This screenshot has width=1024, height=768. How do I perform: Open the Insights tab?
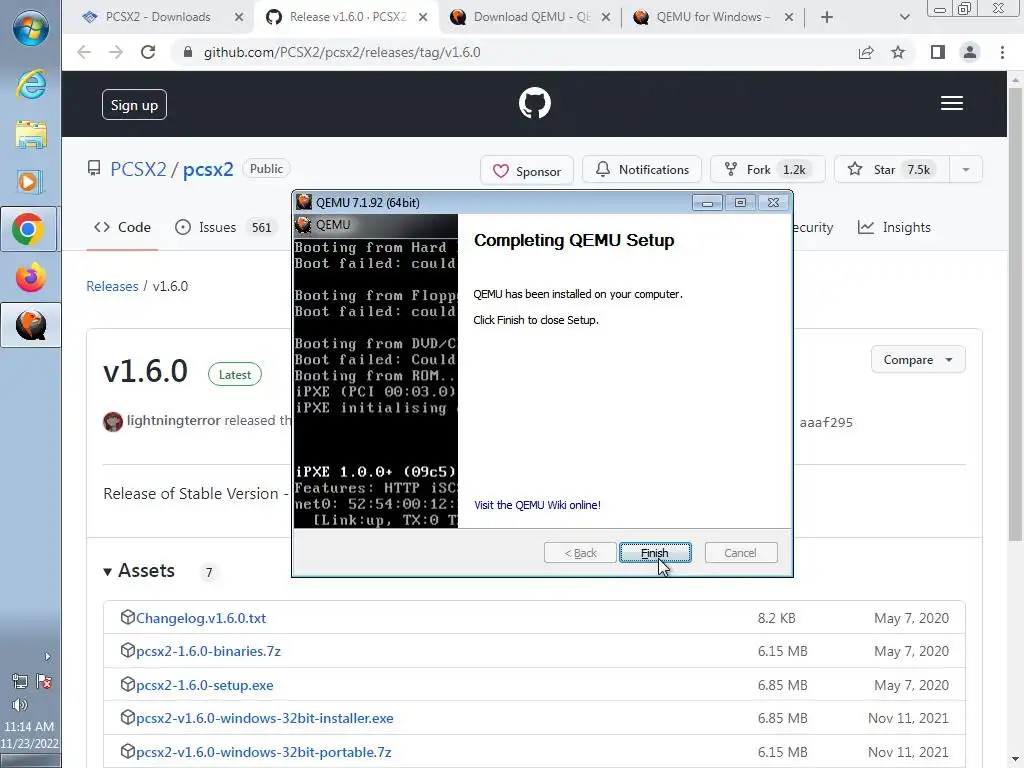coord(894,227)
